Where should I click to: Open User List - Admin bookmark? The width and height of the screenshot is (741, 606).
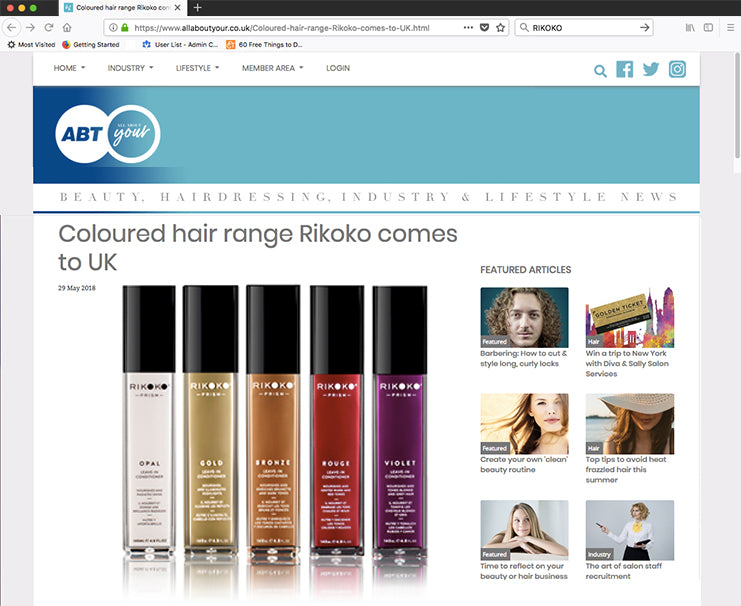pyautogui.click(x=180, y=44)
